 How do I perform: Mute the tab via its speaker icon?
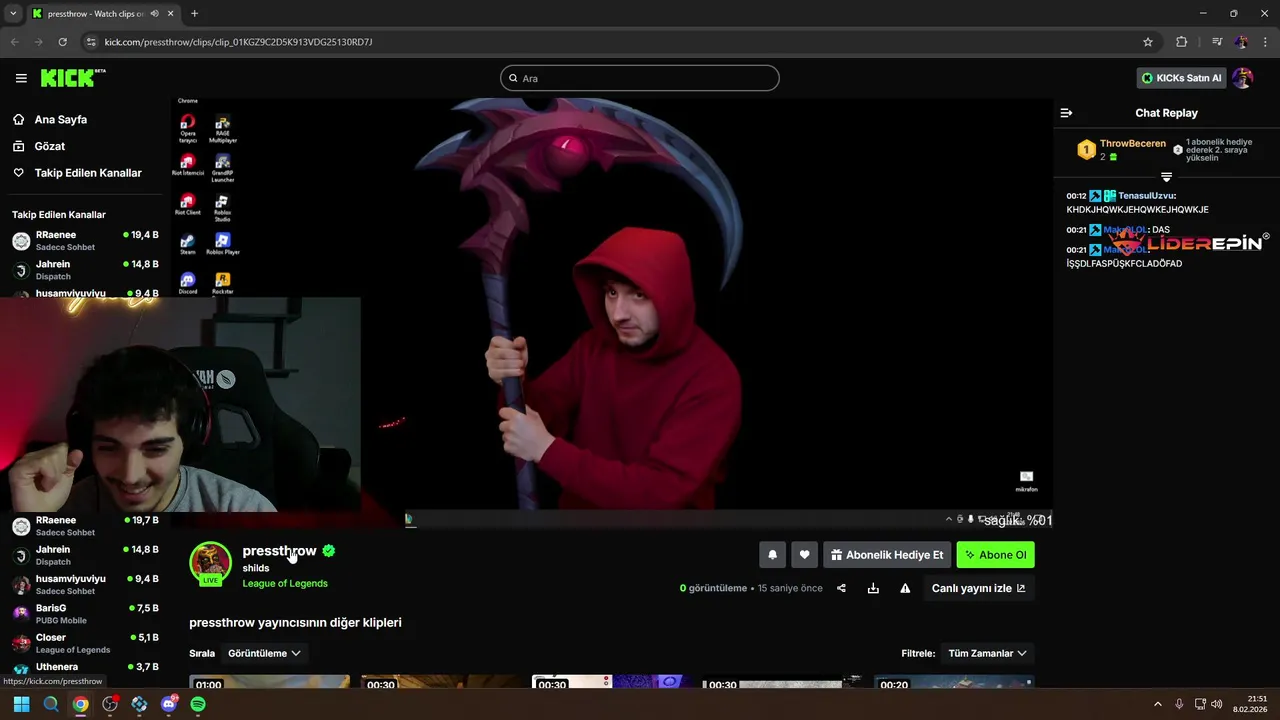tap(154, 14)
